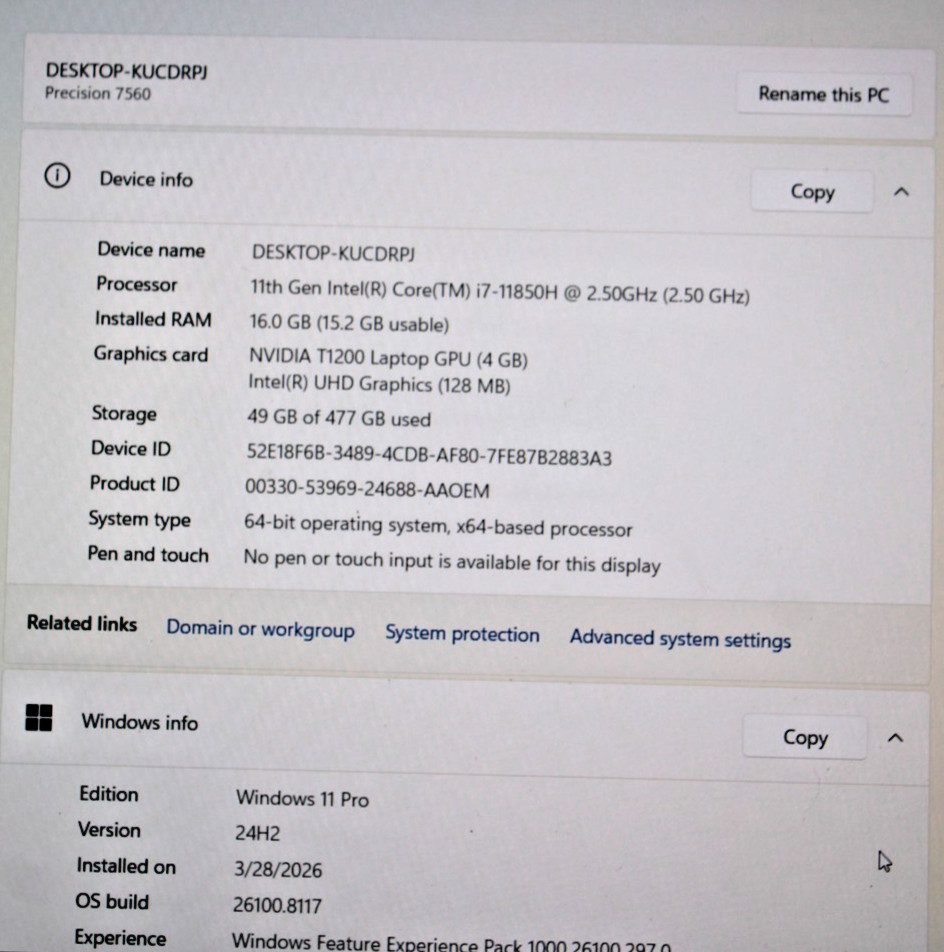Collapse the Device info section chevron

point(902,192)
